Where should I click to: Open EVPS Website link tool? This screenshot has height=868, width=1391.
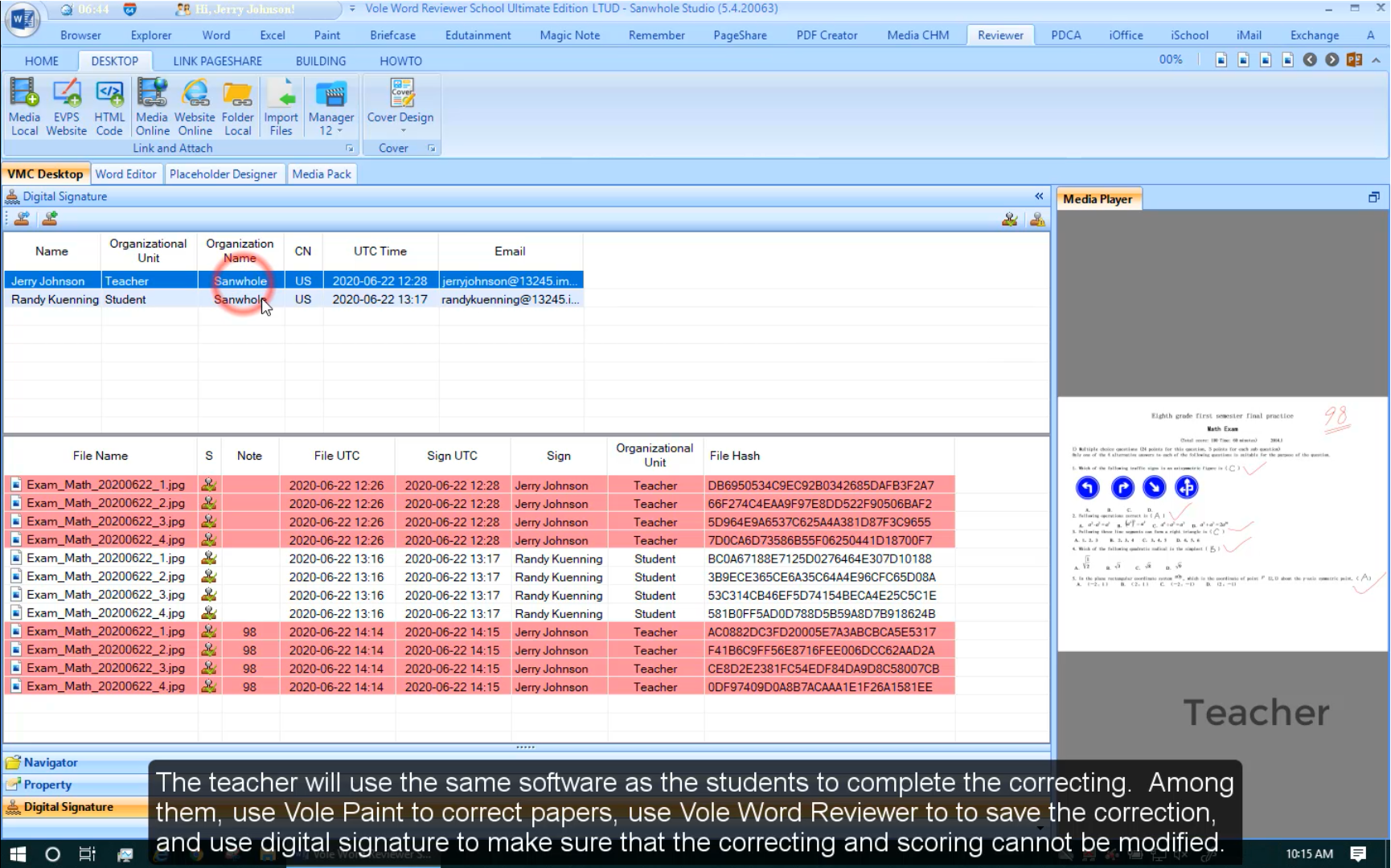pos(66,108)
